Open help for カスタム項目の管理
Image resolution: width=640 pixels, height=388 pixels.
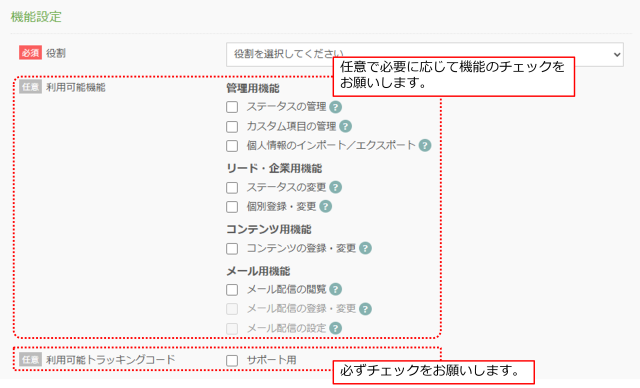[x=345, y=126]
